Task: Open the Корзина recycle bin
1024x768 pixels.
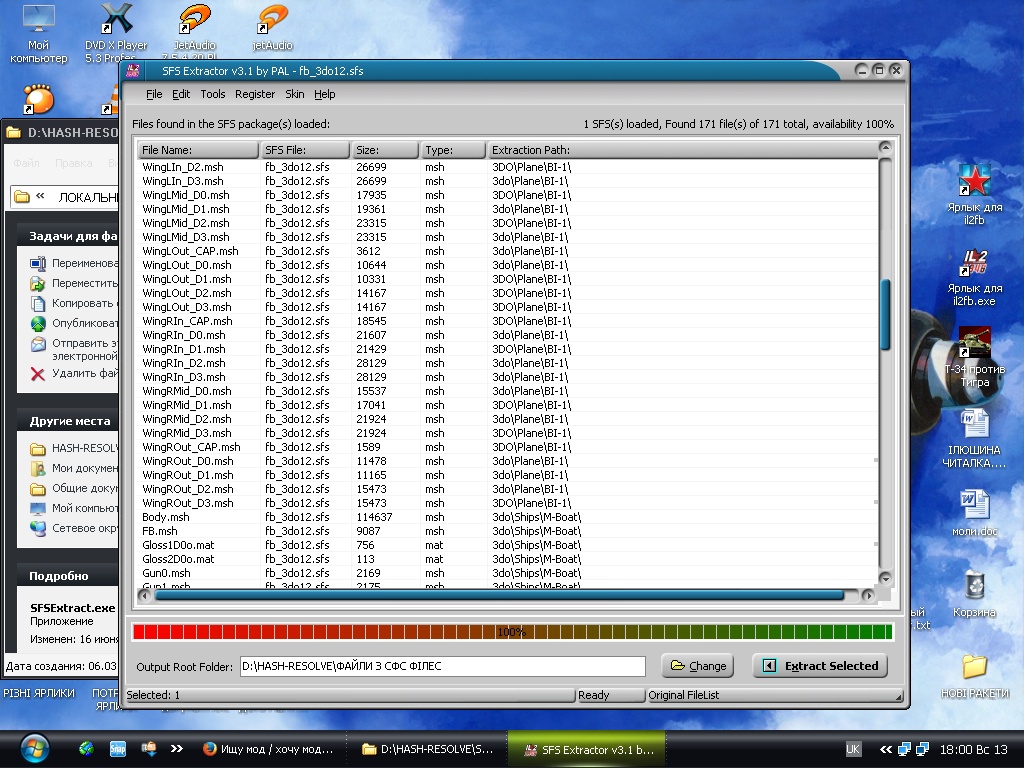Action: (x=974, y=594)
